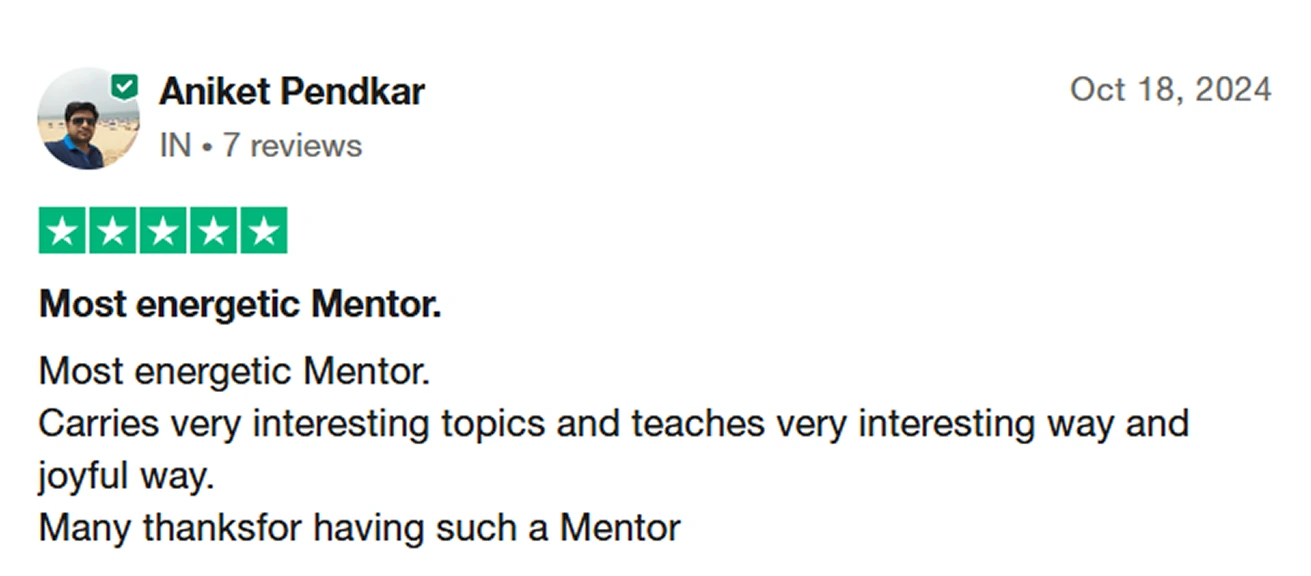Click the 'joyful way.' text line
This screenshot has width=1311, height=576.
(x=127, y=476)
